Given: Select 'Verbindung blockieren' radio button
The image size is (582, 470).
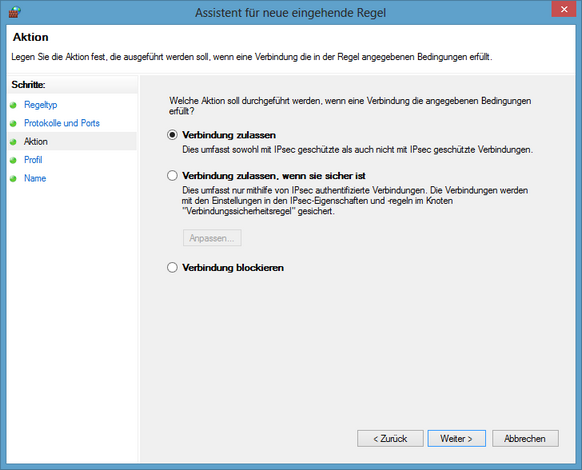Looking at the screenshot, I should 172,267.
